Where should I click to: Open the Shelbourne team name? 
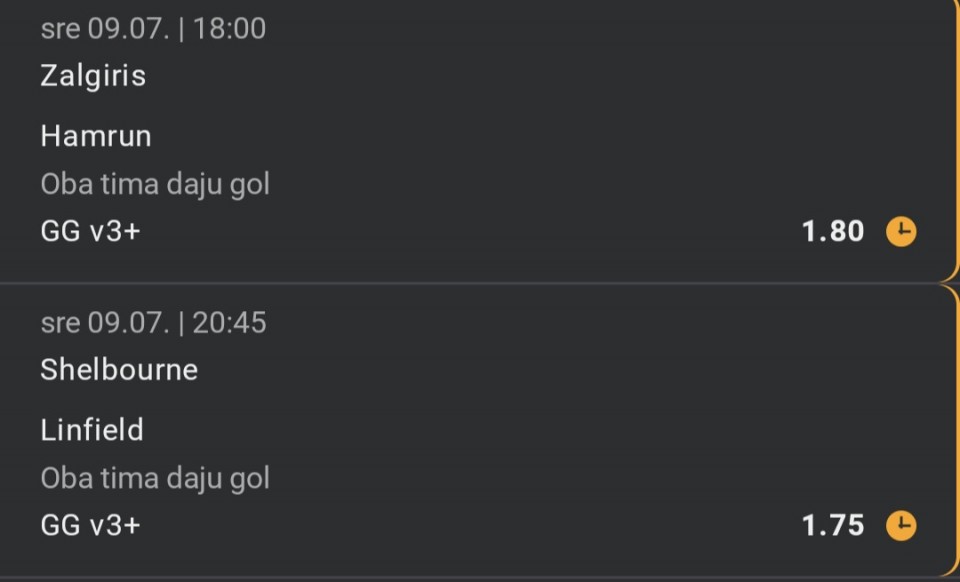(x=119, y=370)
